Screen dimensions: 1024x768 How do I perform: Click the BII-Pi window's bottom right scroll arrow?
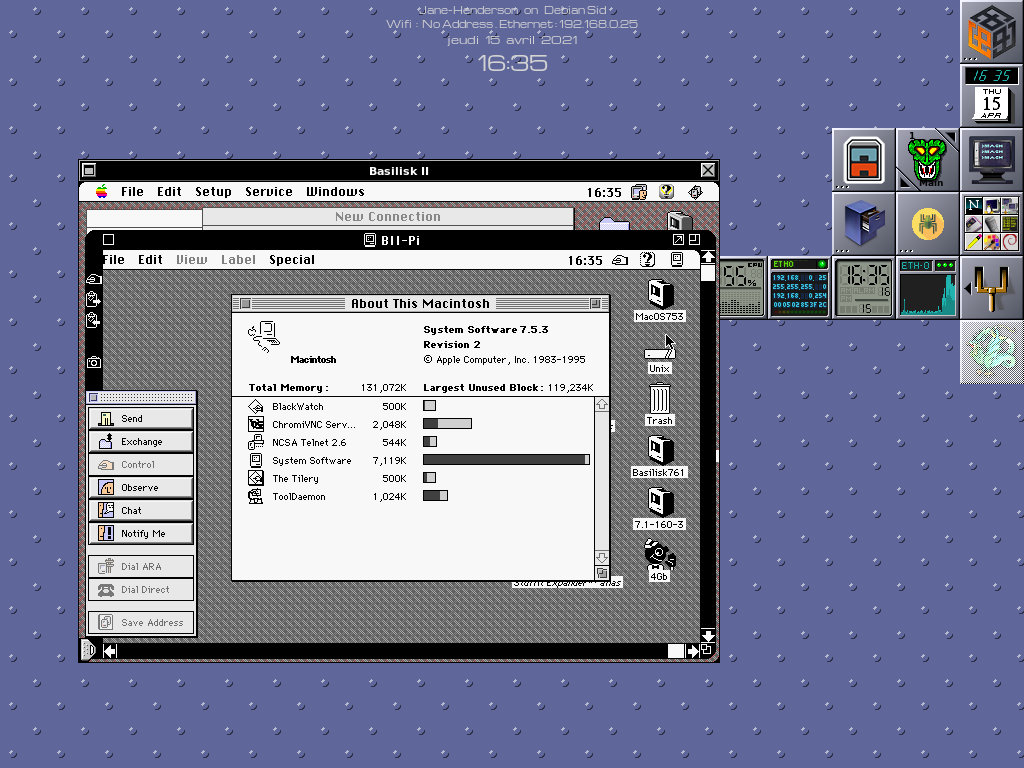tap(692, 651)
